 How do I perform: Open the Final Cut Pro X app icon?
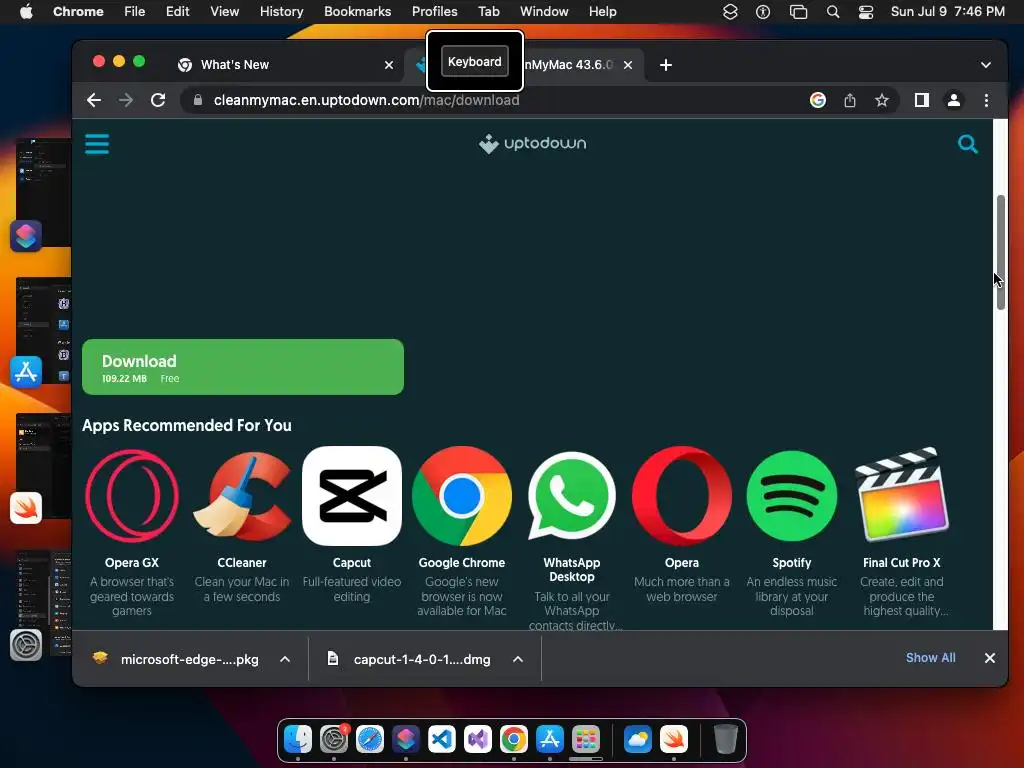pos(901,496)
